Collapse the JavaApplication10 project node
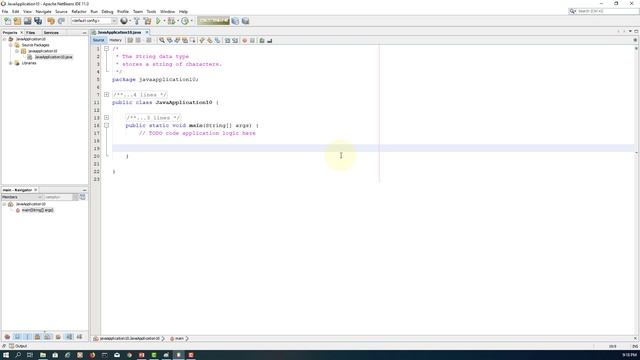 (x=4, y=39)
